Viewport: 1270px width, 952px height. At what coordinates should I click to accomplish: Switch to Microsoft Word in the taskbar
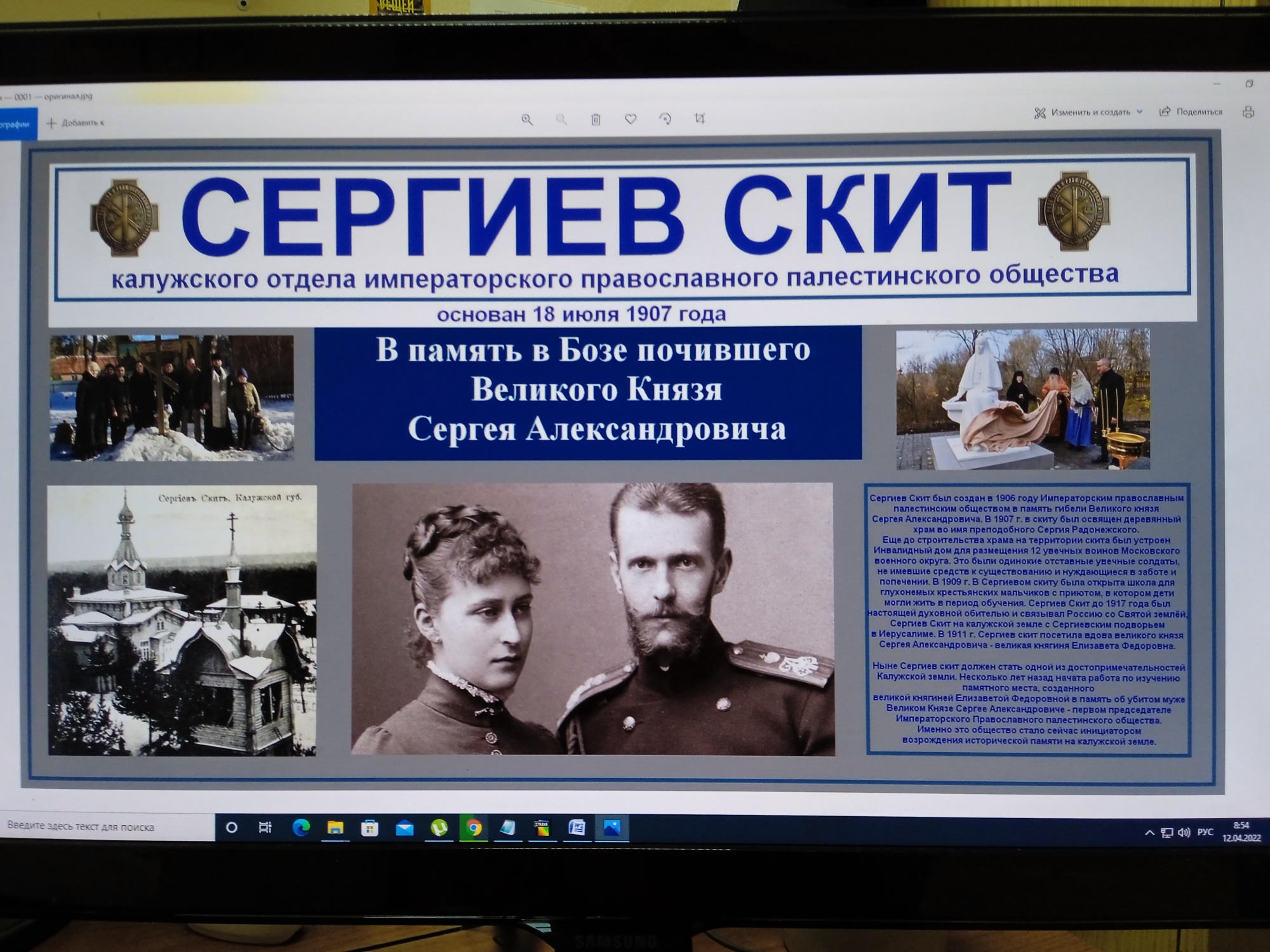(x=577, y=828)
